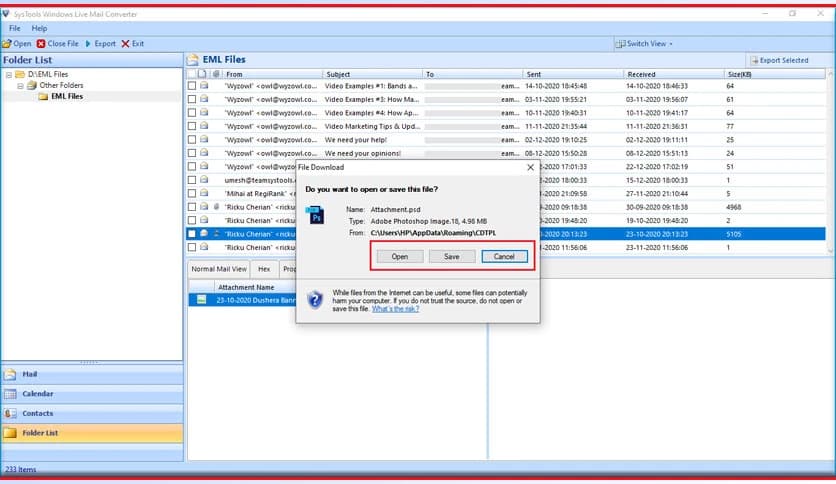The image size is (836, 484).
Task: Click envelope icon of 14-10-2020 Wyzowl email
Action: coord(204,85)
